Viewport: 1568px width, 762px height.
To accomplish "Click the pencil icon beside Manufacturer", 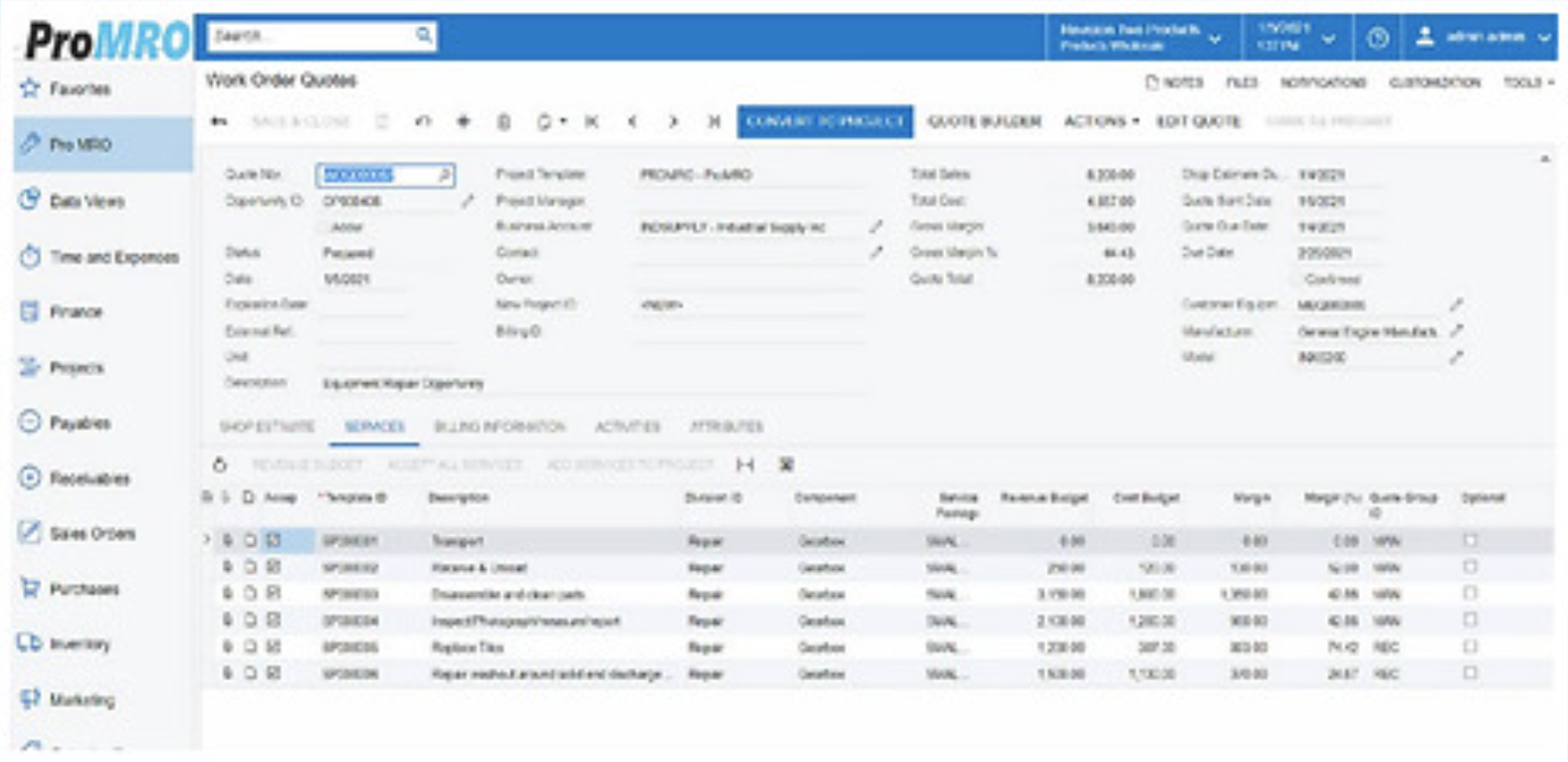I will click(x=1457, y=330).
